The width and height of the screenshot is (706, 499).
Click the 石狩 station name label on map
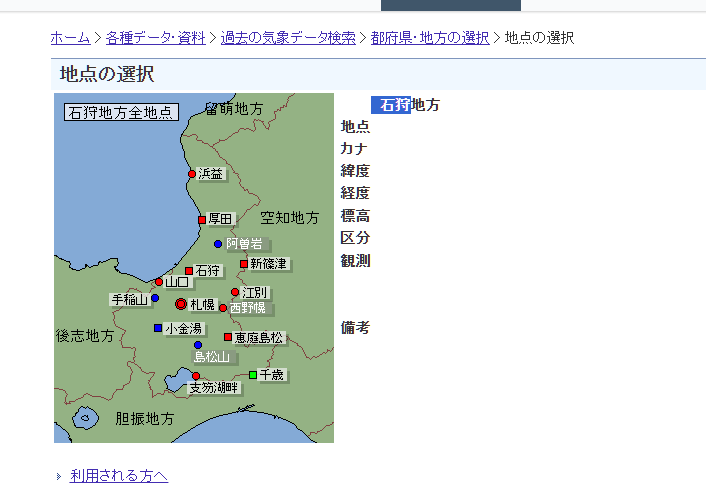click(207, 270)
